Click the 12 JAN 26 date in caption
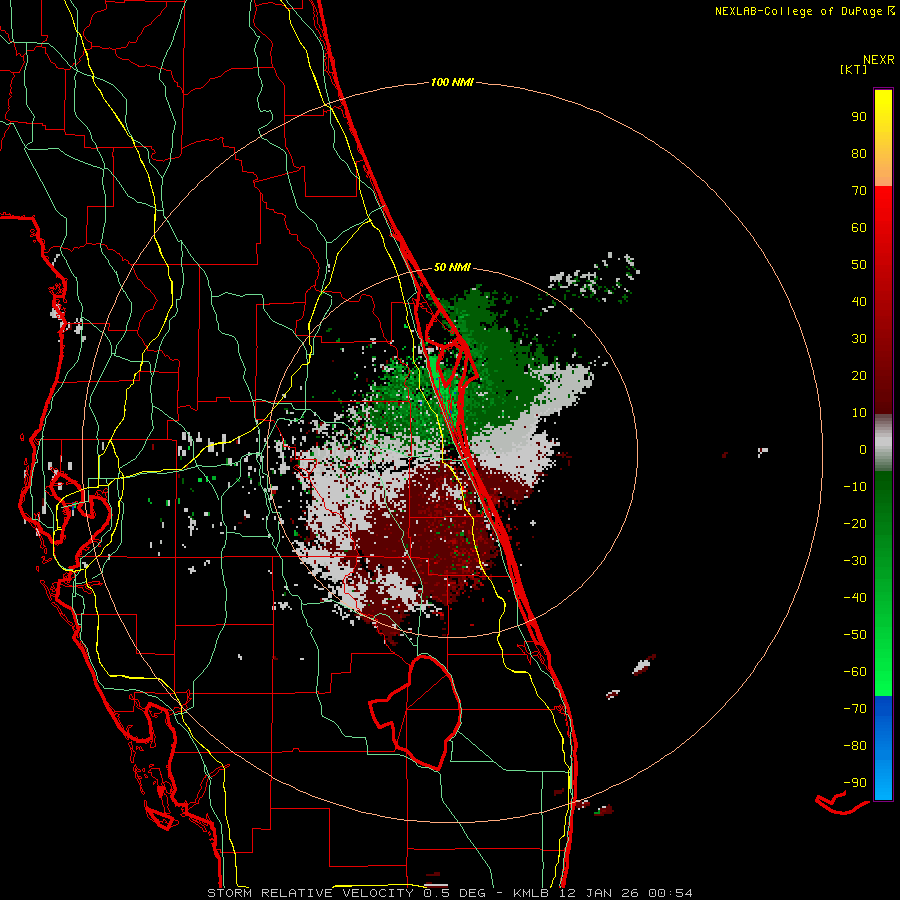900x900 pixels. 599,893
